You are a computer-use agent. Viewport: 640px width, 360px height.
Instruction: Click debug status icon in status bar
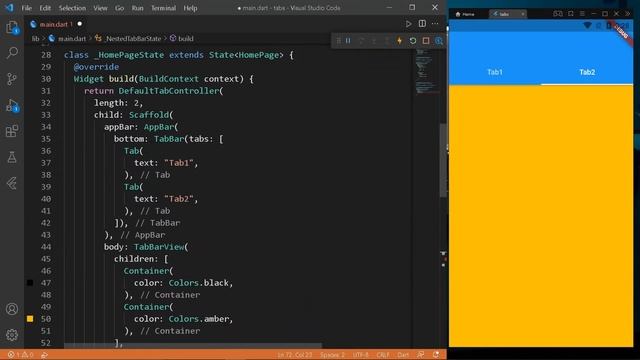pos(44,355)
